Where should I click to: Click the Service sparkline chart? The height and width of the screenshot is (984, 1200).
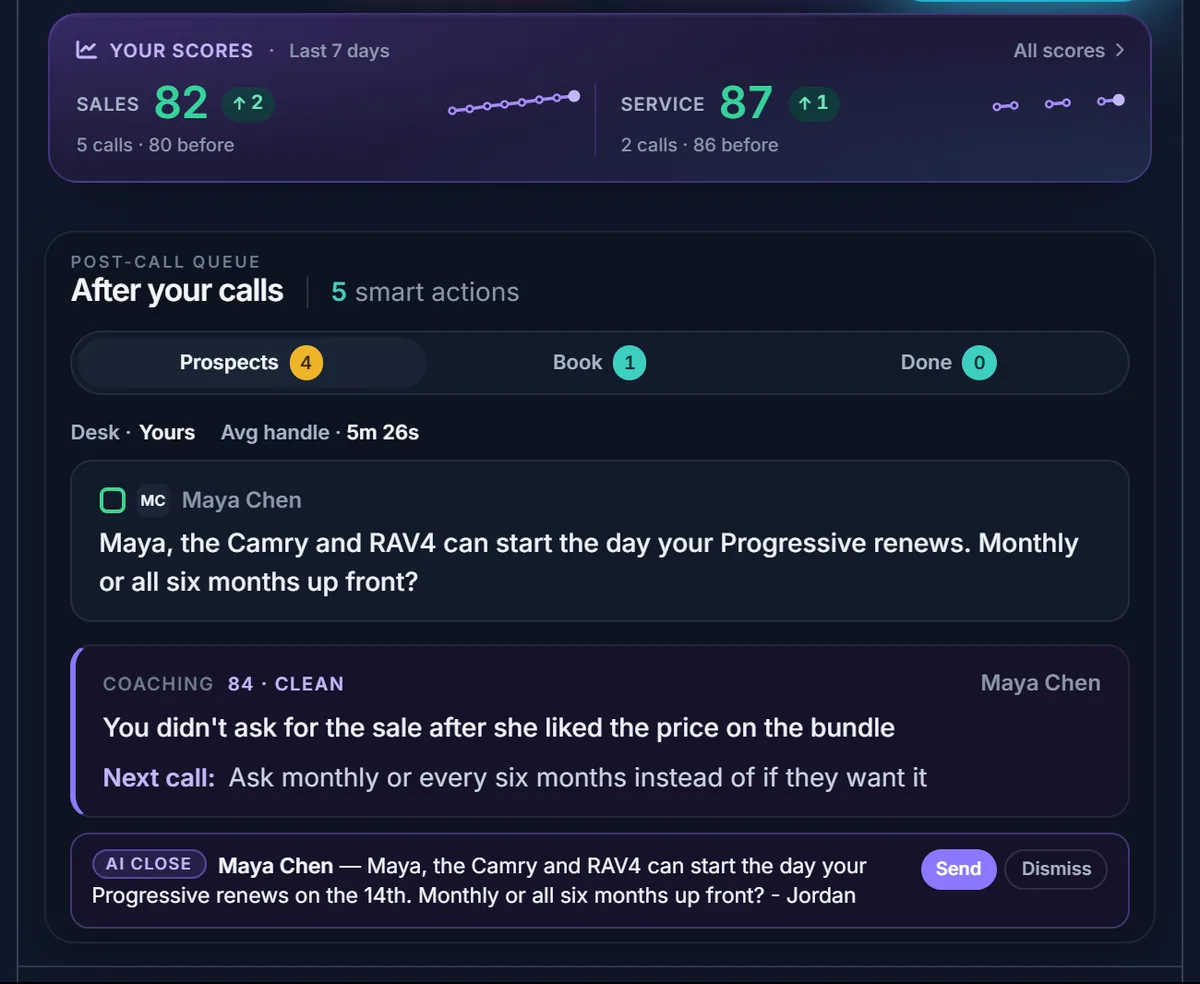(1059, 102)
